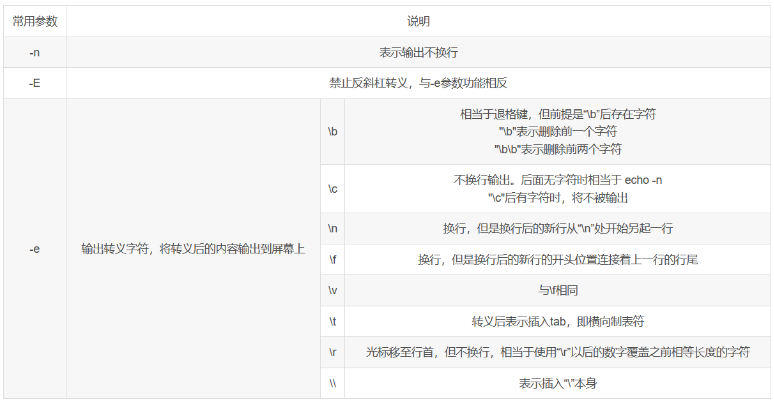Click the '\r' escape cell
774x407 pixels.
pyautogui.click(x=332, y=352)
